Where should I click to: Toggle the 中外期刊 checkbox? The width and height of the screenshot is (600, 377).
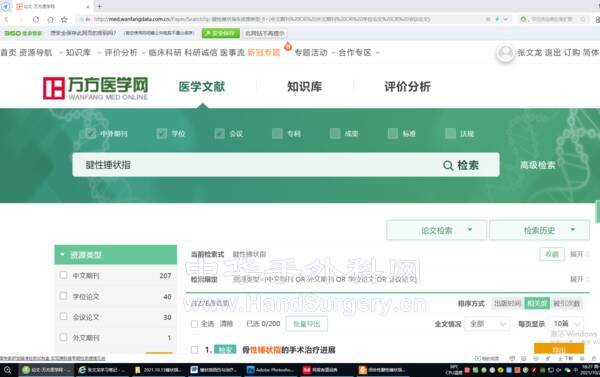pyautogui.click(x=90, y=134)
